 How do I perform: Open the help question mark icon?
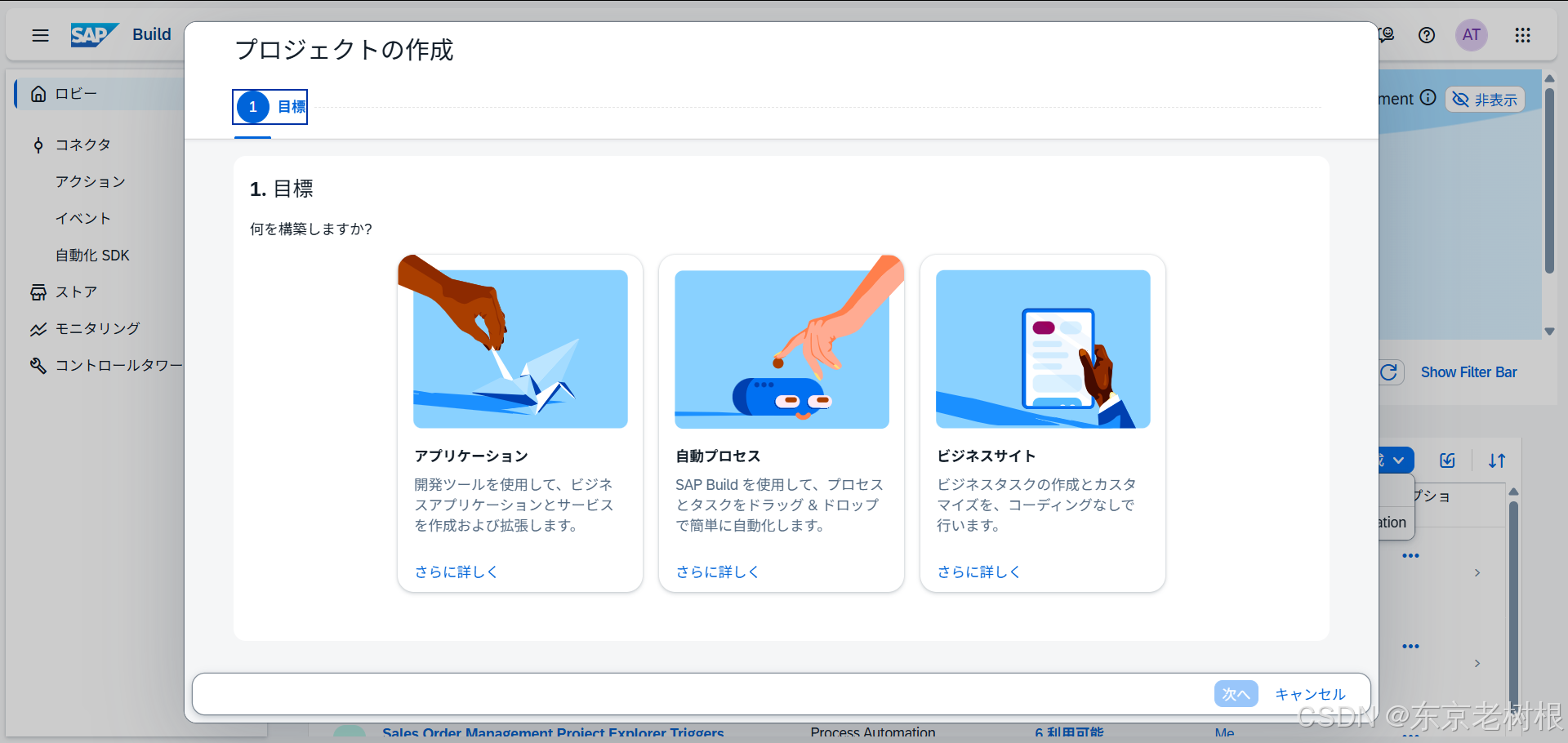(x=1427, y=35)
